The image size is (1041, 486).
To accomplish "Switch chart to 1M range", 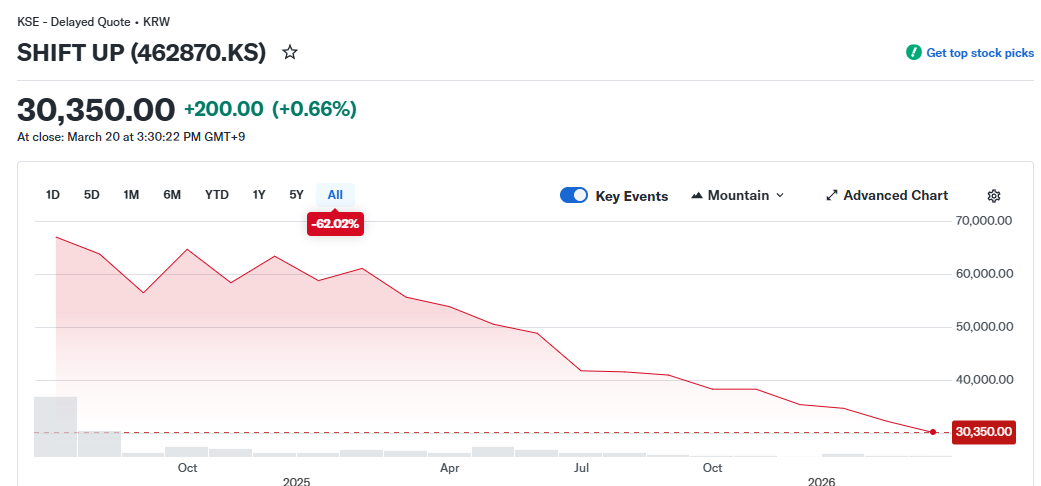I will [131, 195].
